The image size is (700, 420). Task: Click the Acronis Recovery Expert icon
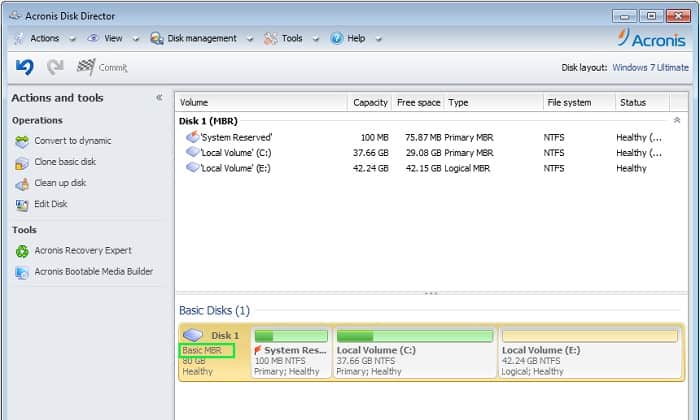point(22,251)
